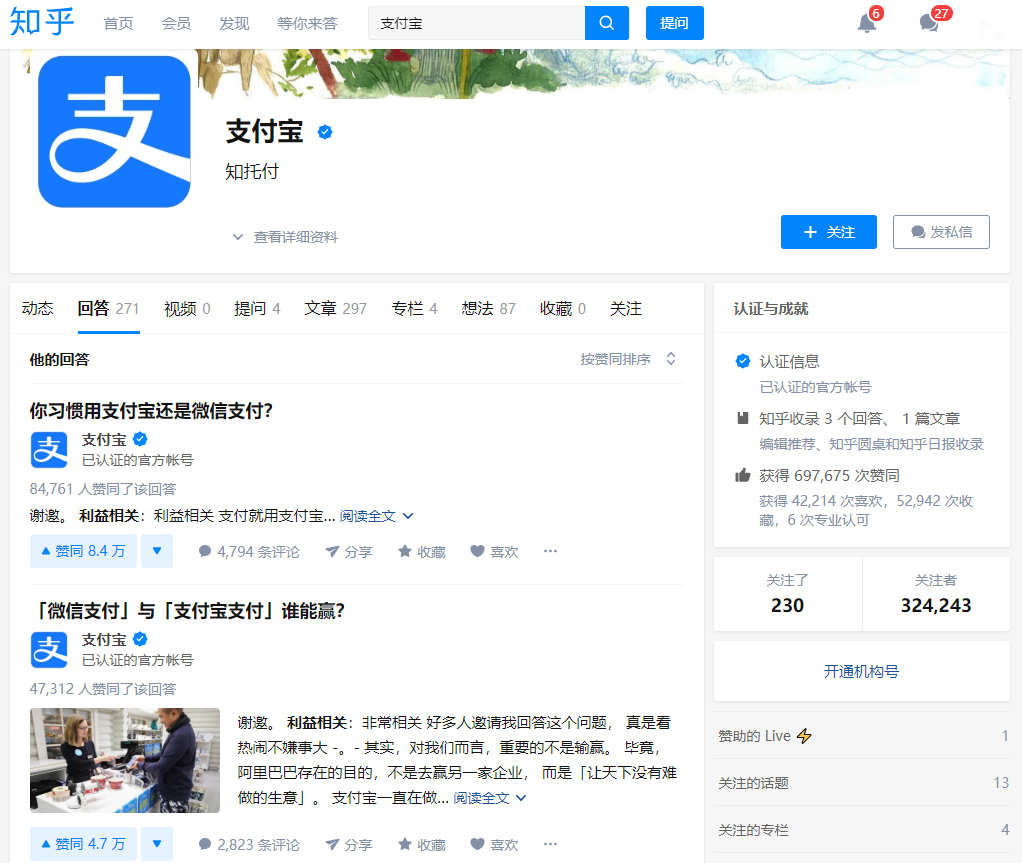Viewport: 1022px width, 863px height.
Task: Click the blue verified icon next to 认证信息
Action: click(742, 361)
